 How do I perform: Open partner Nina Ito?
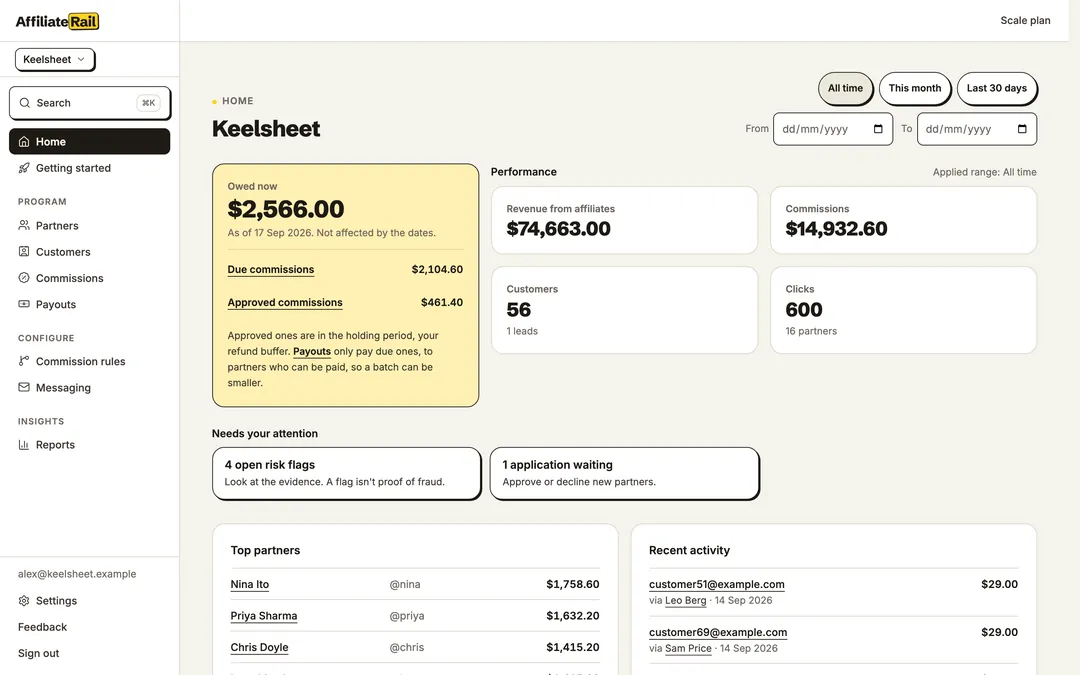[249, 584]
